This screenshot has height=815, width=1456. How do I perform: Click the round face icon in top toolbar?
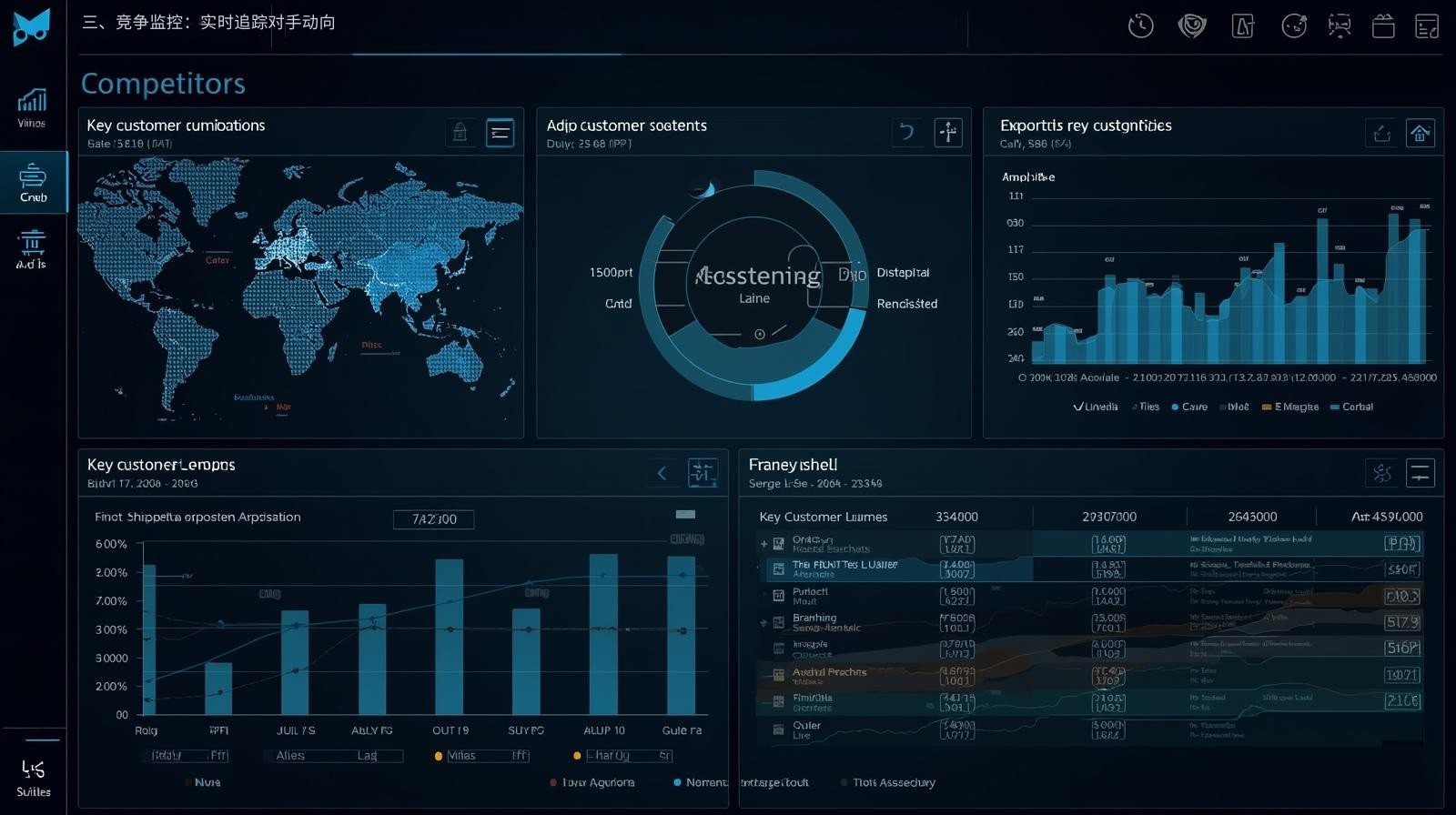pos(1293,26)
